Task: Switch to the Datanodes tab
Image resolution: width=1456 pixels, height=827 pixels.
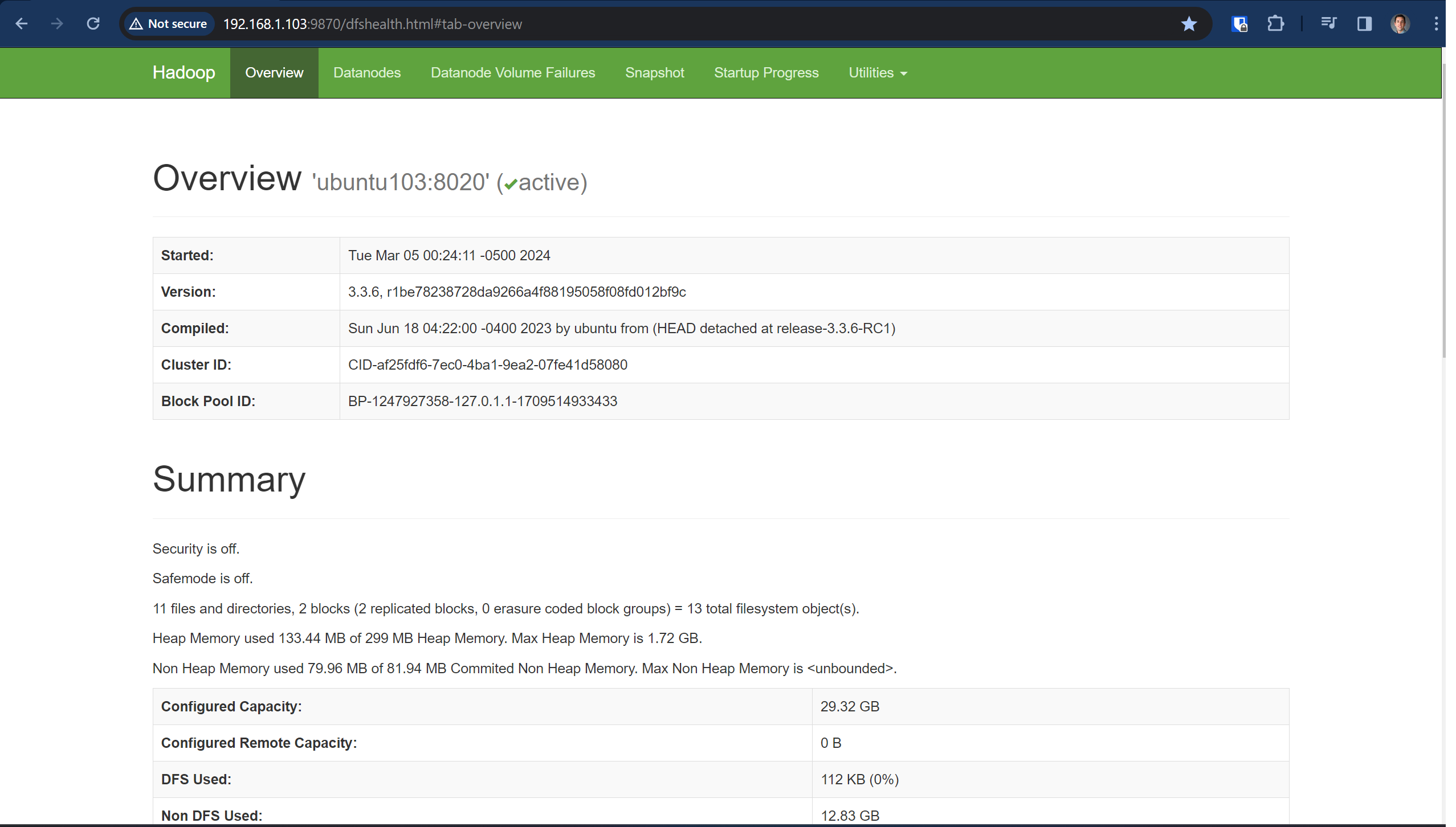Action: pyautogui.click(x=367, y=73)
